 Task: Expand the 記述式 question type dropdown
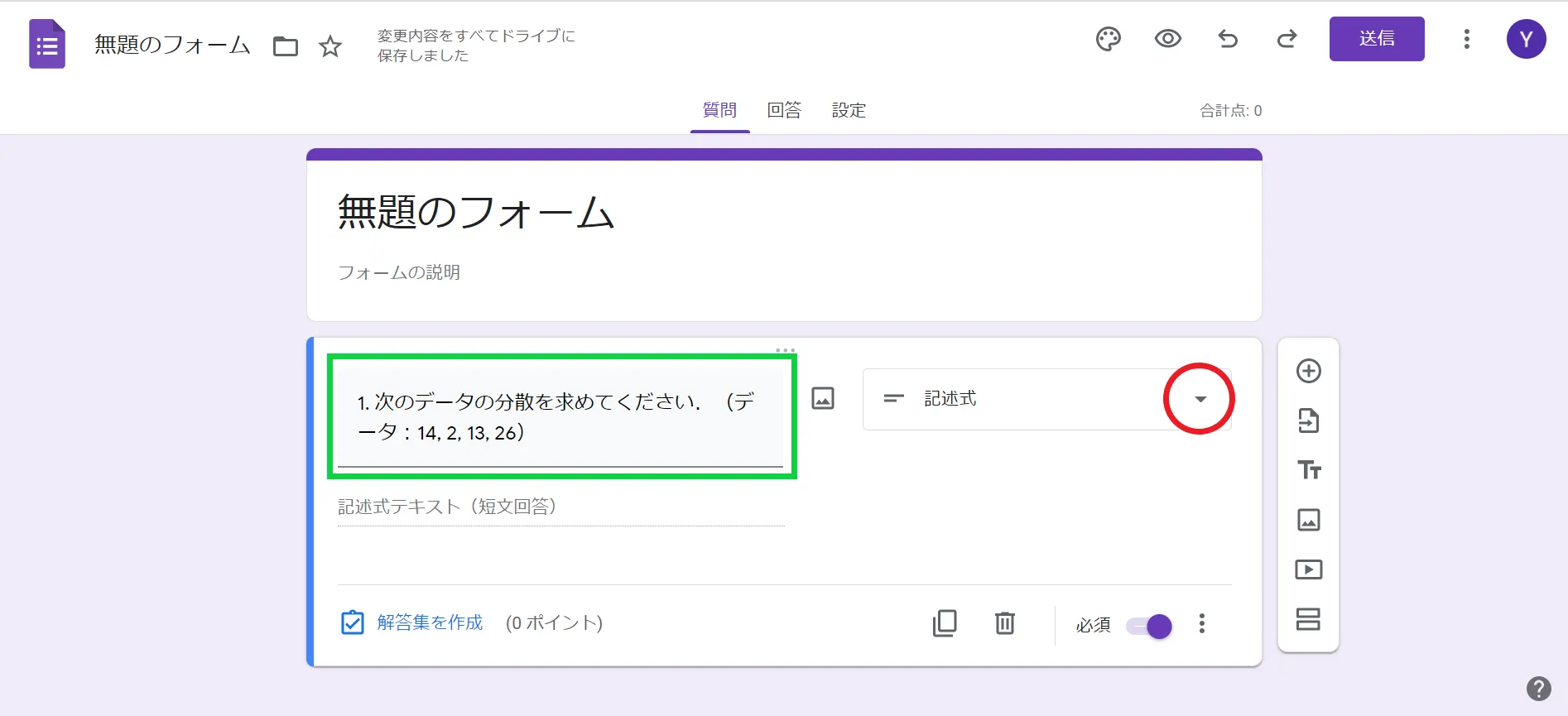pyautogui.click(x=1200, y=399)
